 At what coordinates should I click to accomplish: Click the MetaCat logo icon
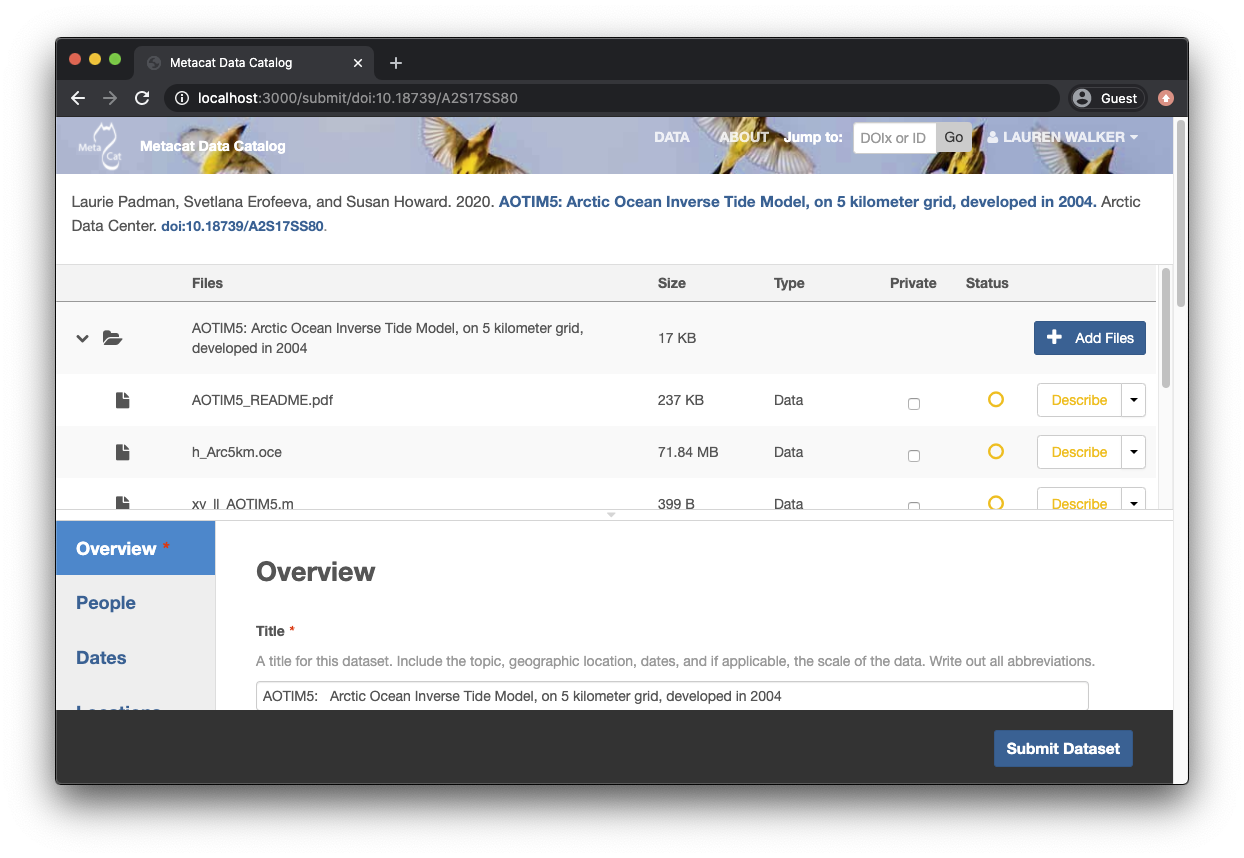tap(99, 145)
